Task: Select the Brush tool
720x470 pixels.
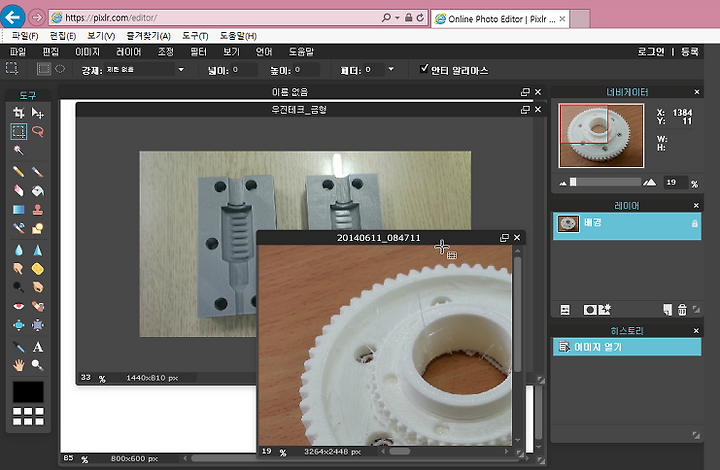Action: 38,172
